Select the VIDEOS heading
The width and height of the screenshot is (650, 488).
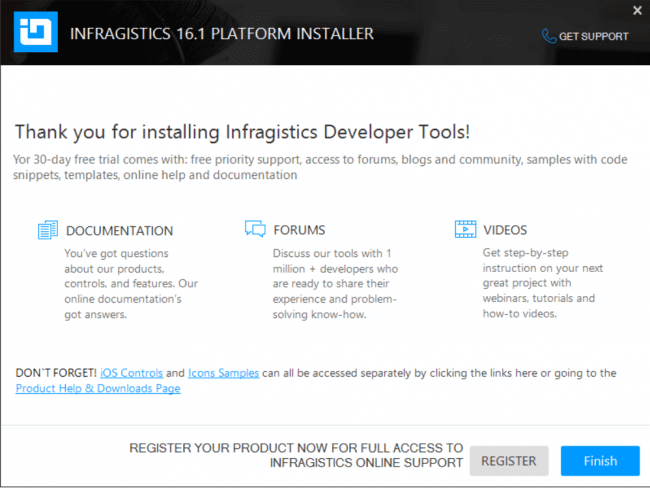(505, 230)
